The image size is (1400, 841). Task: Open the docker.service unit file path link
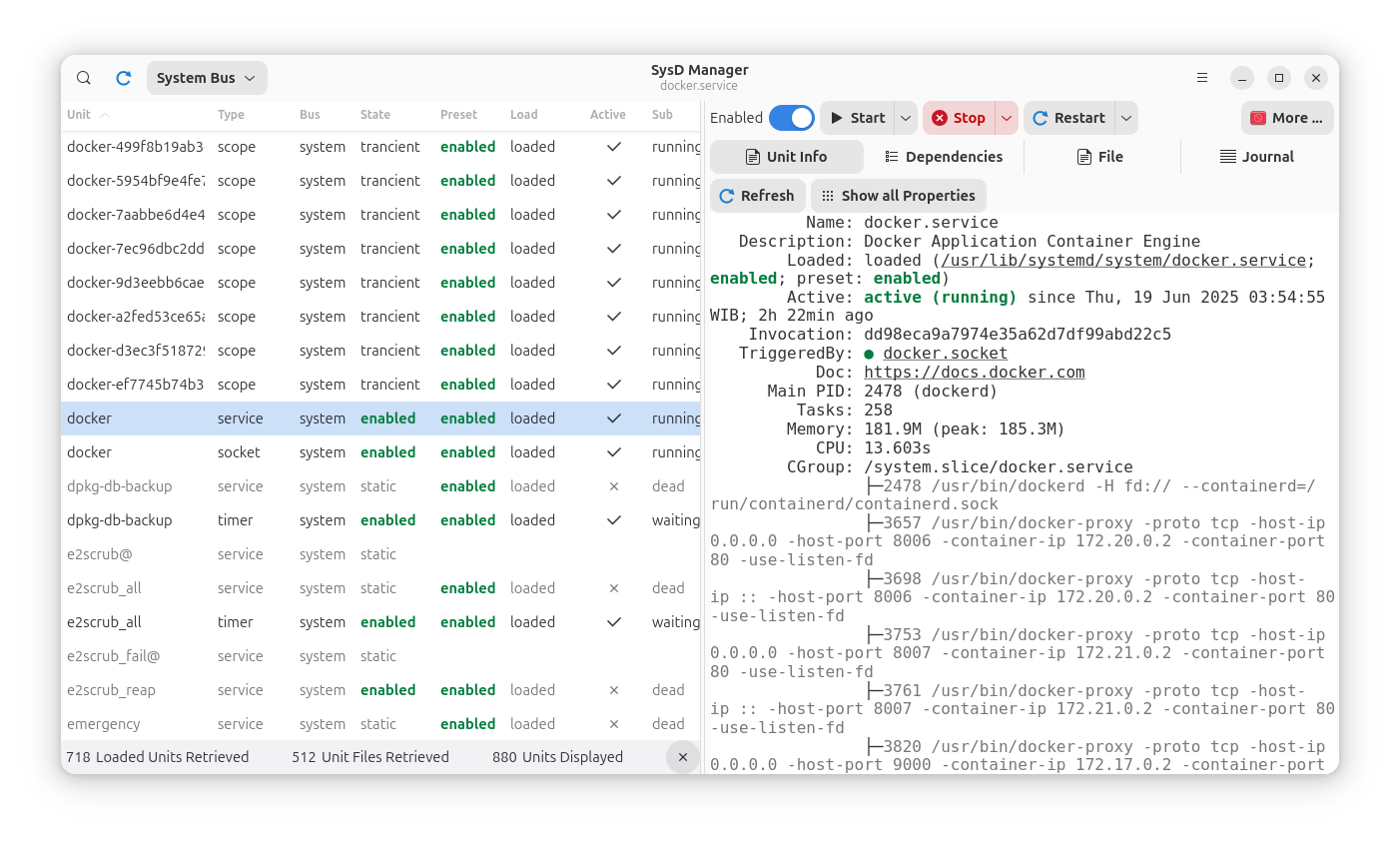click(1124, 261)
